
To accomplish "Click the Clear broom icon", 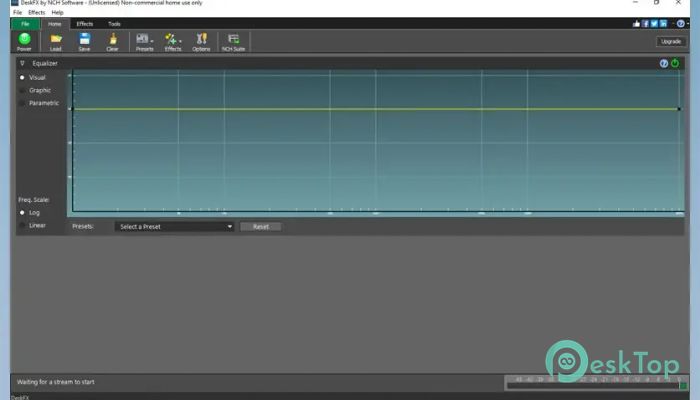I will (112, 42).
